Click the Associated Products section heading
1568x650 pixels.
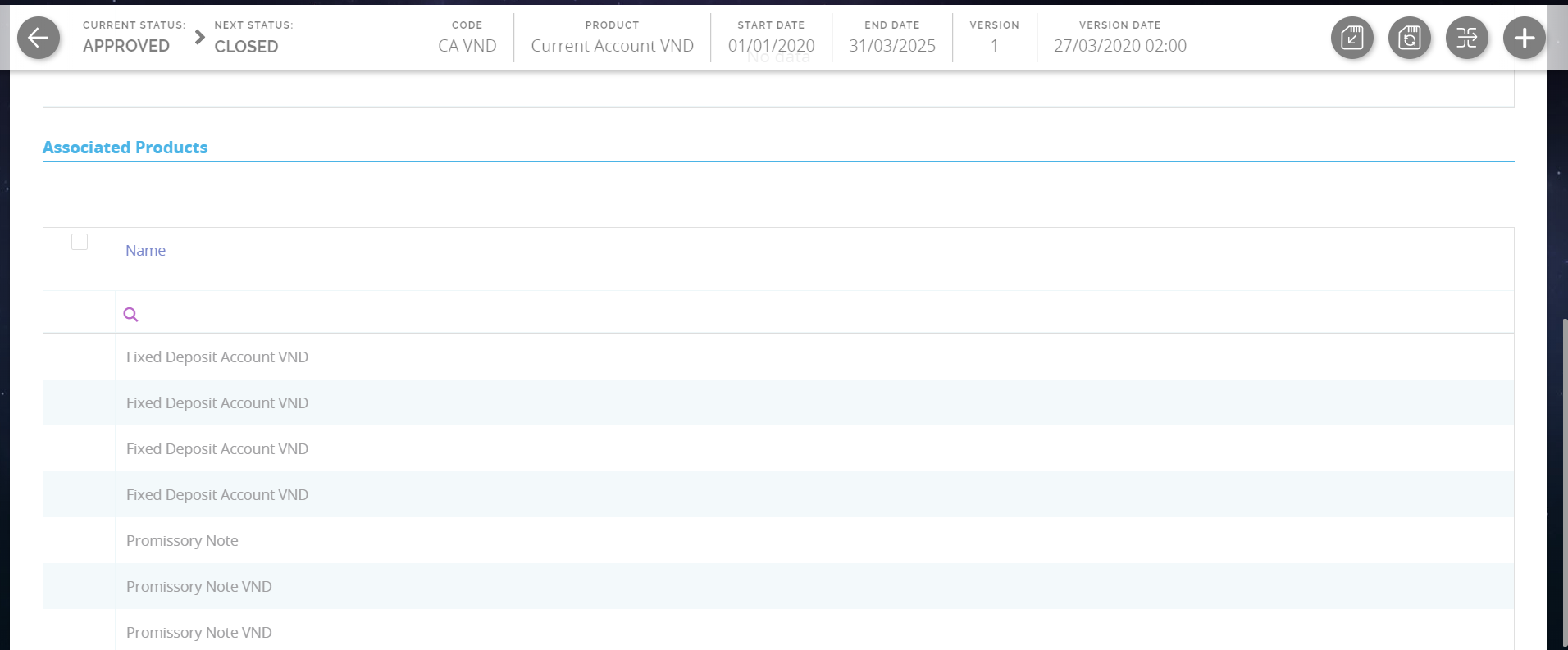coord(125,148)
